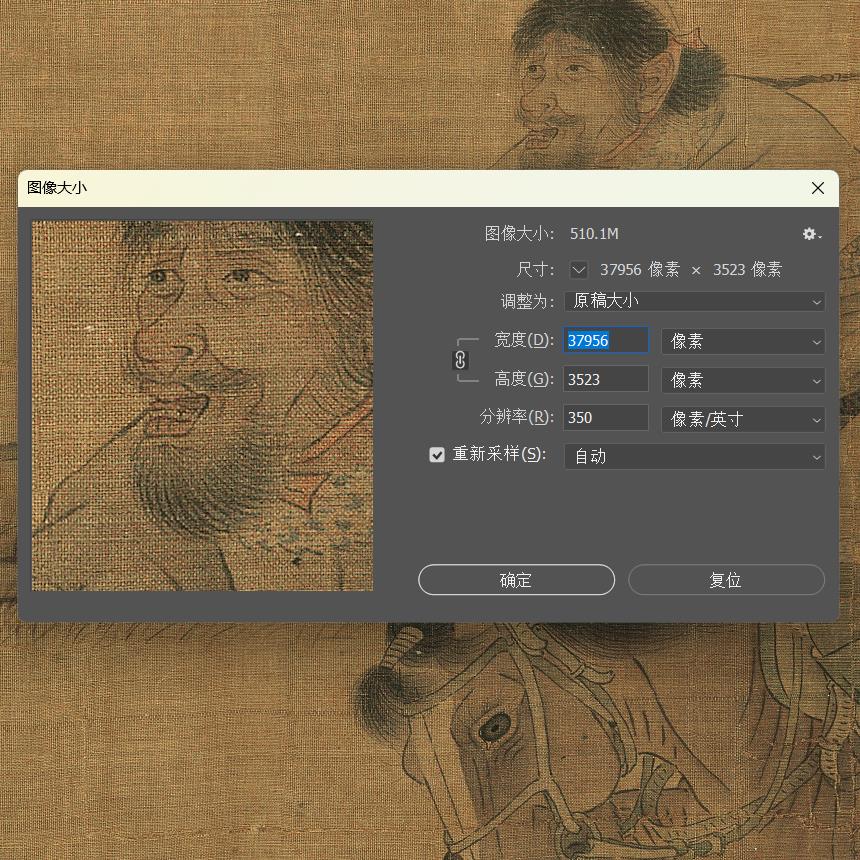Open the height unit 像素 dropdown
860x860 pixels.
click(743, 380)
